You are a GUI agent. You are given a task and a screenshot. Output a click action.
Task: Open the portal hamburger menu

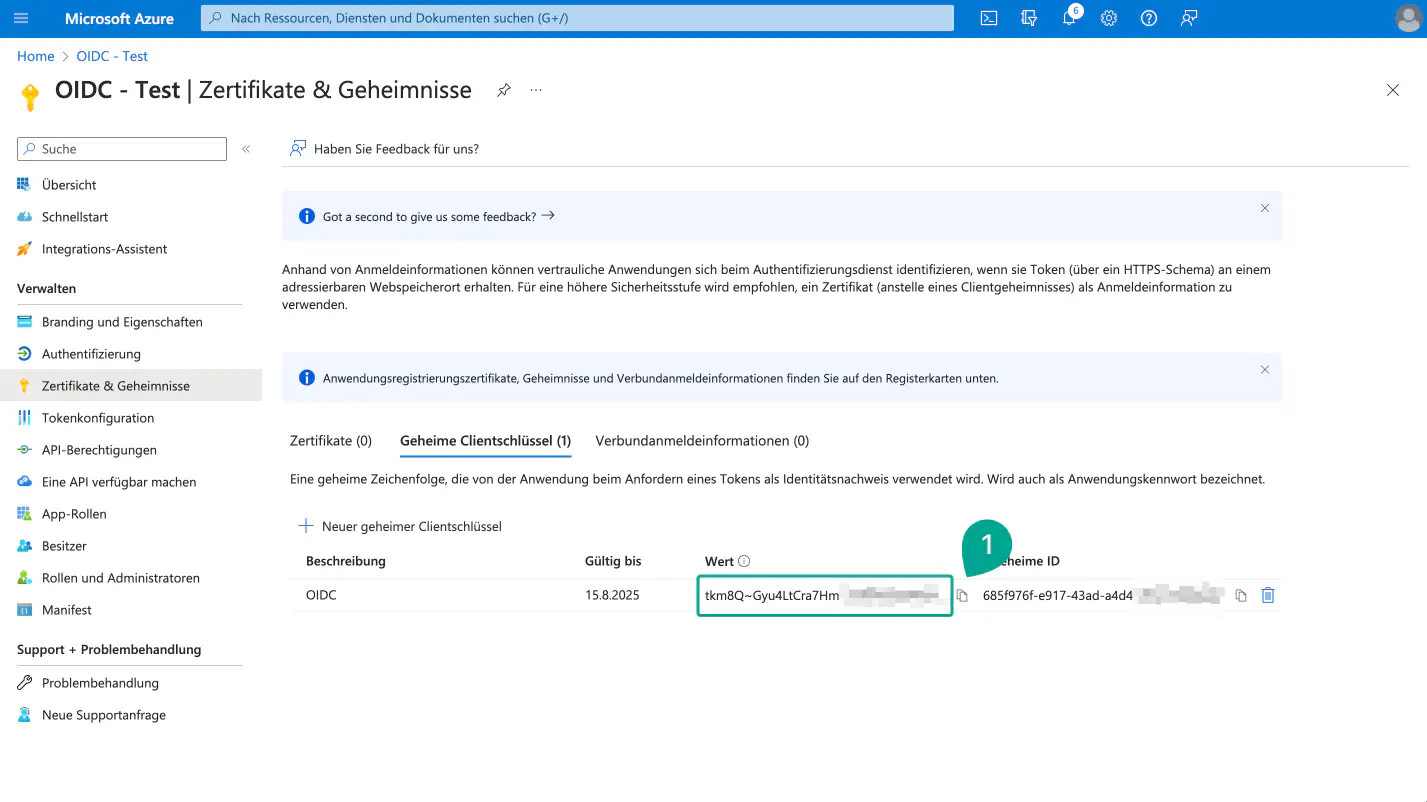pyautogui.click(x=22, y=18)
